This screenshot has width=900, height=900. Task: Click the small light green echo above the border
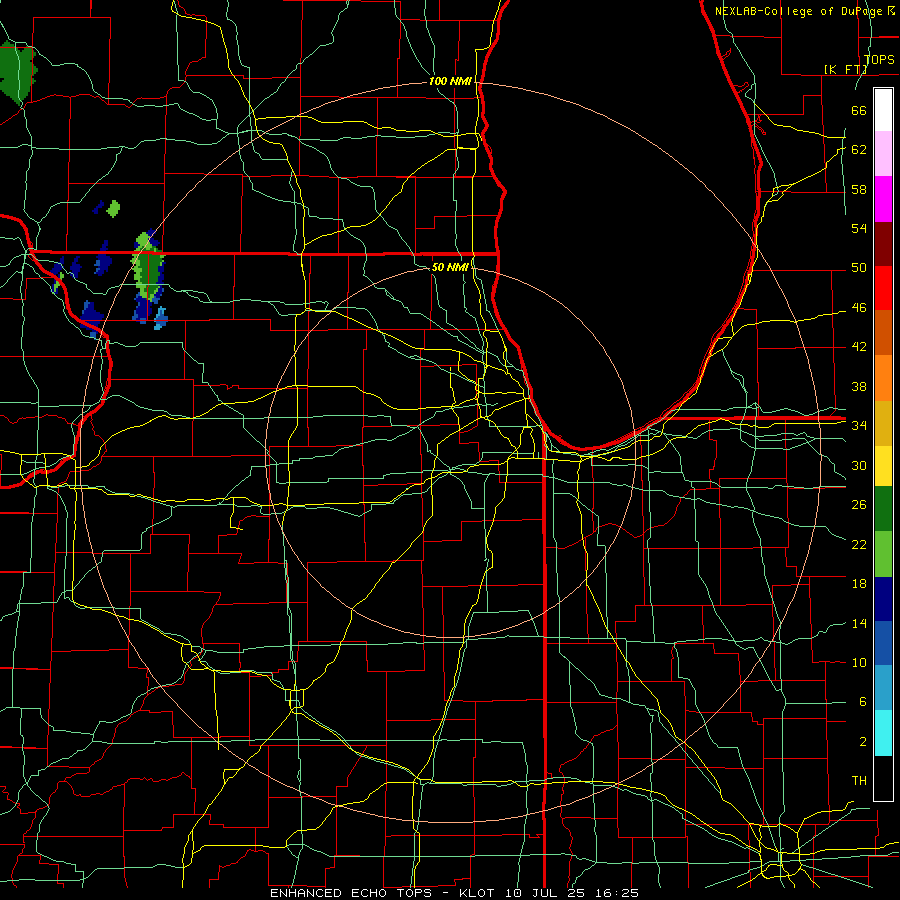click(113, 208)
